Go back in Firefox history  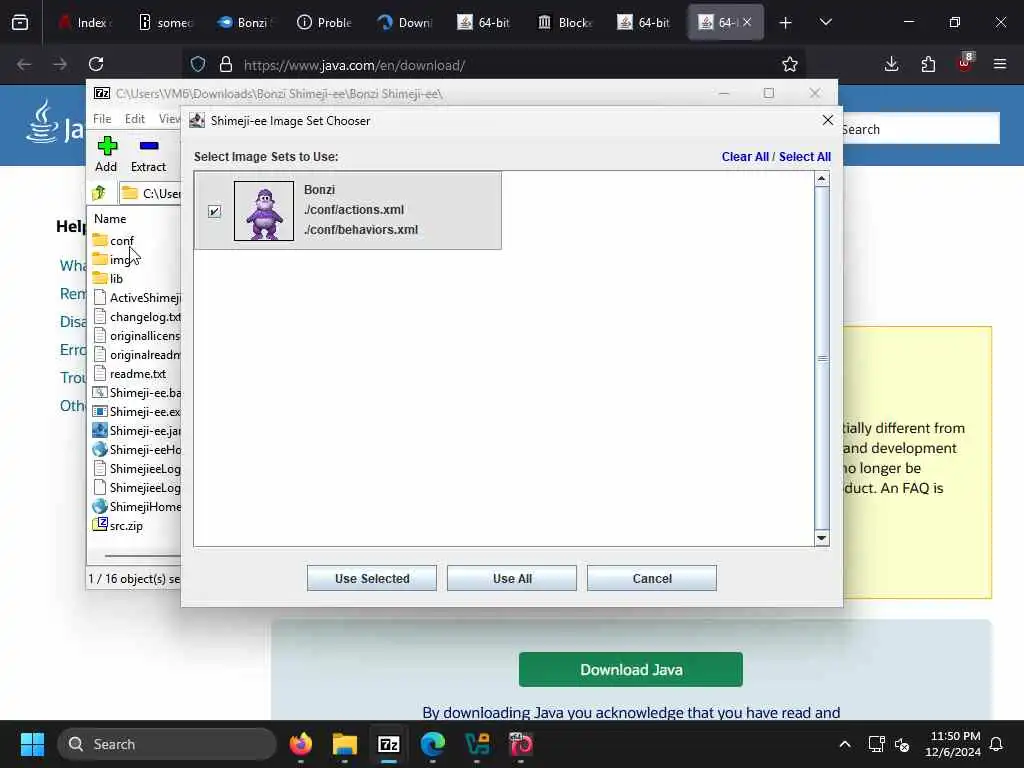point(24,64)
